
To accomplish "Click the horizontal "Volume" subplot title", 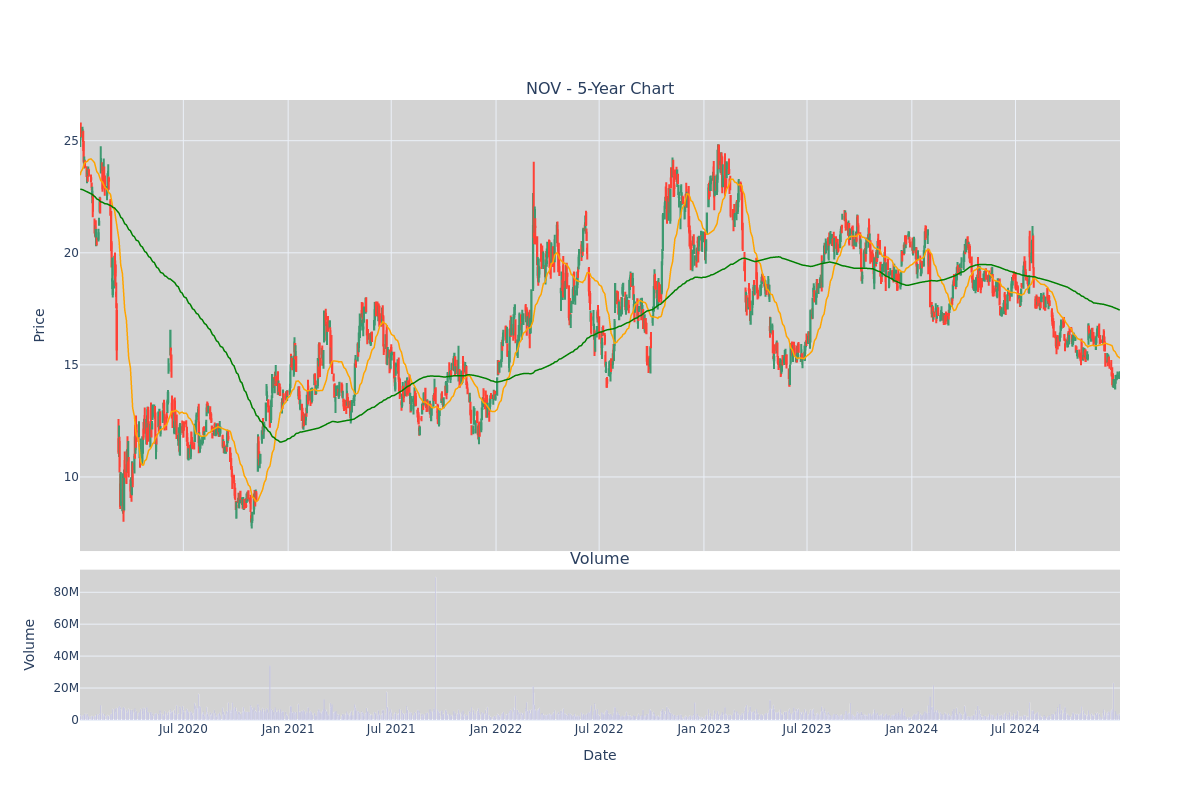I will click(x=600, y=559).
